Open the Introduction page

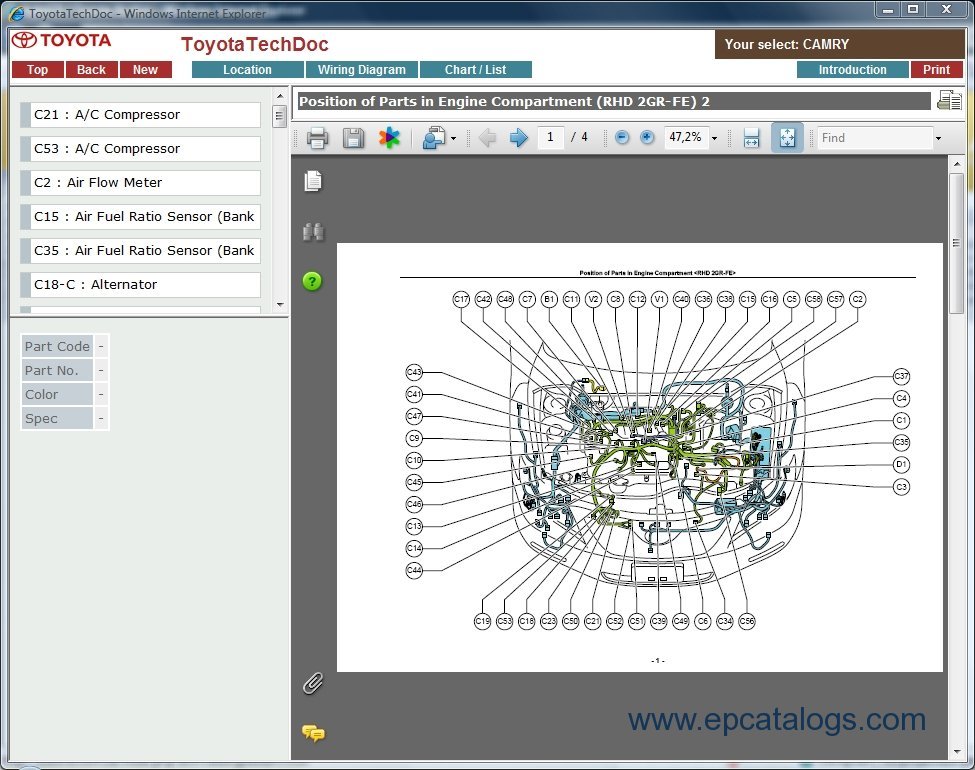[x=853, y=70]
